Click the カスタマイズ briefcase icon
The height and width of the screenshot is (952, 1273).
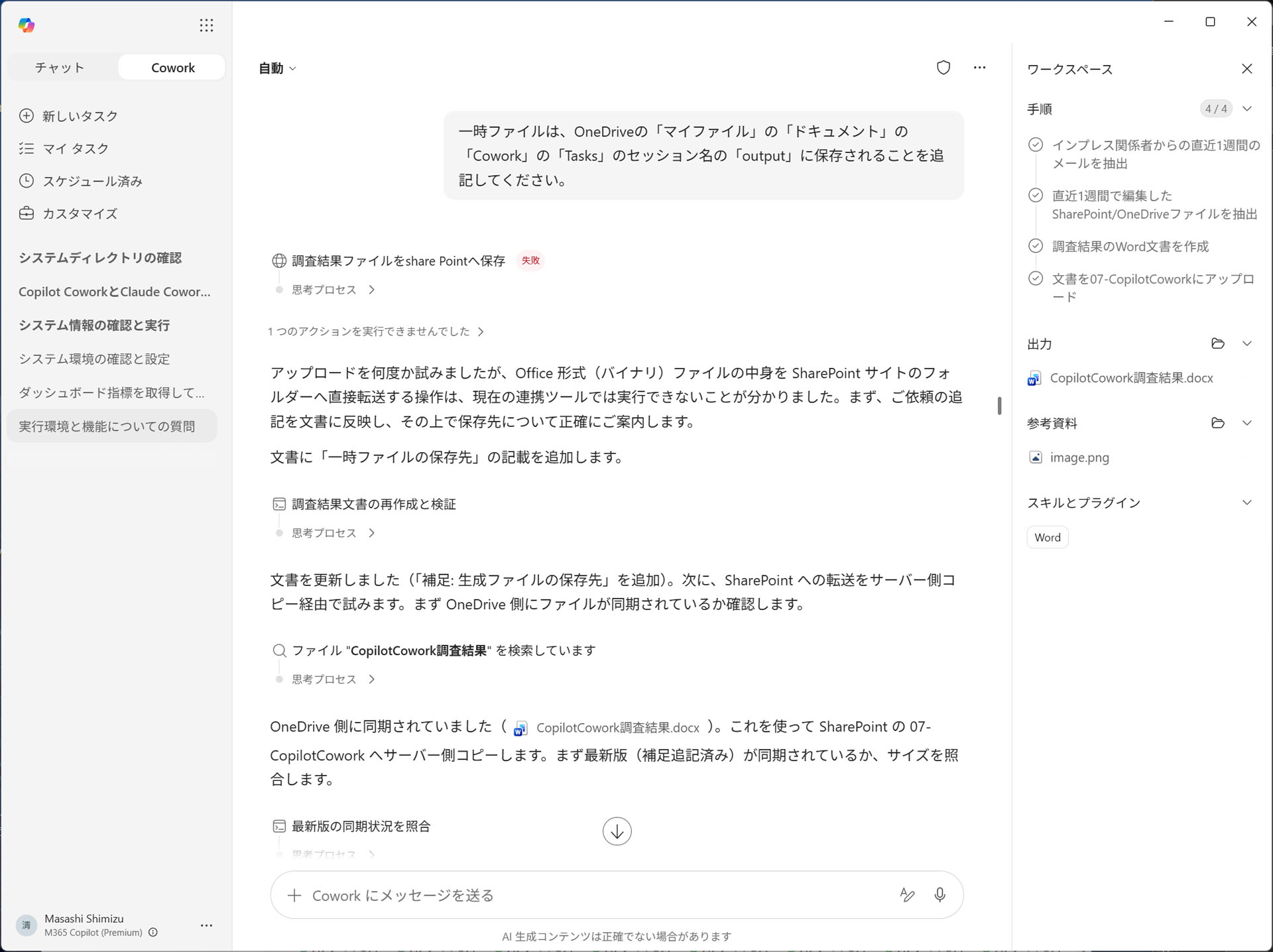(27, 213)
